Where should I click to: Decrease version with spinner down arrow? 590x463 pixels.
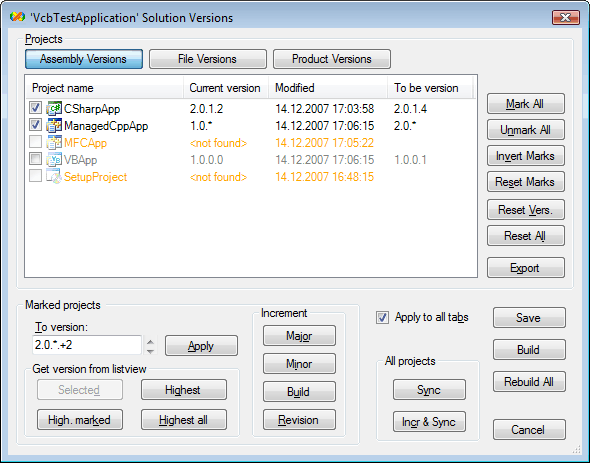tap(150, 351)
